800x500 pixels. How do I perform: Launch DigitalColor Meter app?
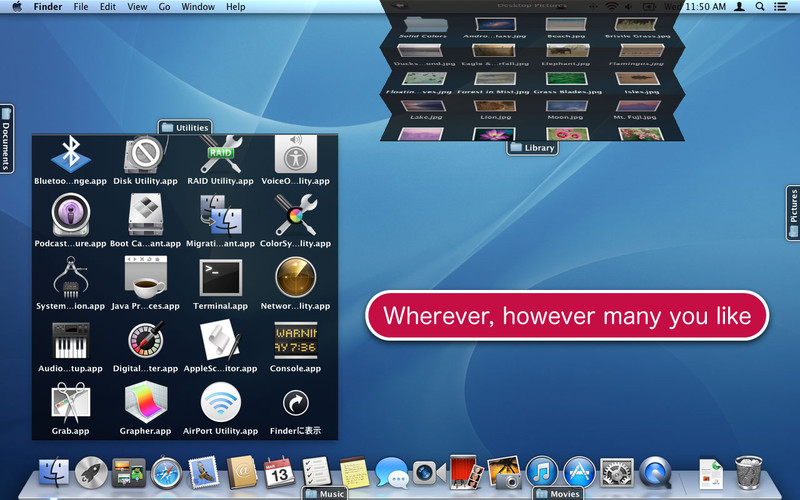[x=145, y=340]
